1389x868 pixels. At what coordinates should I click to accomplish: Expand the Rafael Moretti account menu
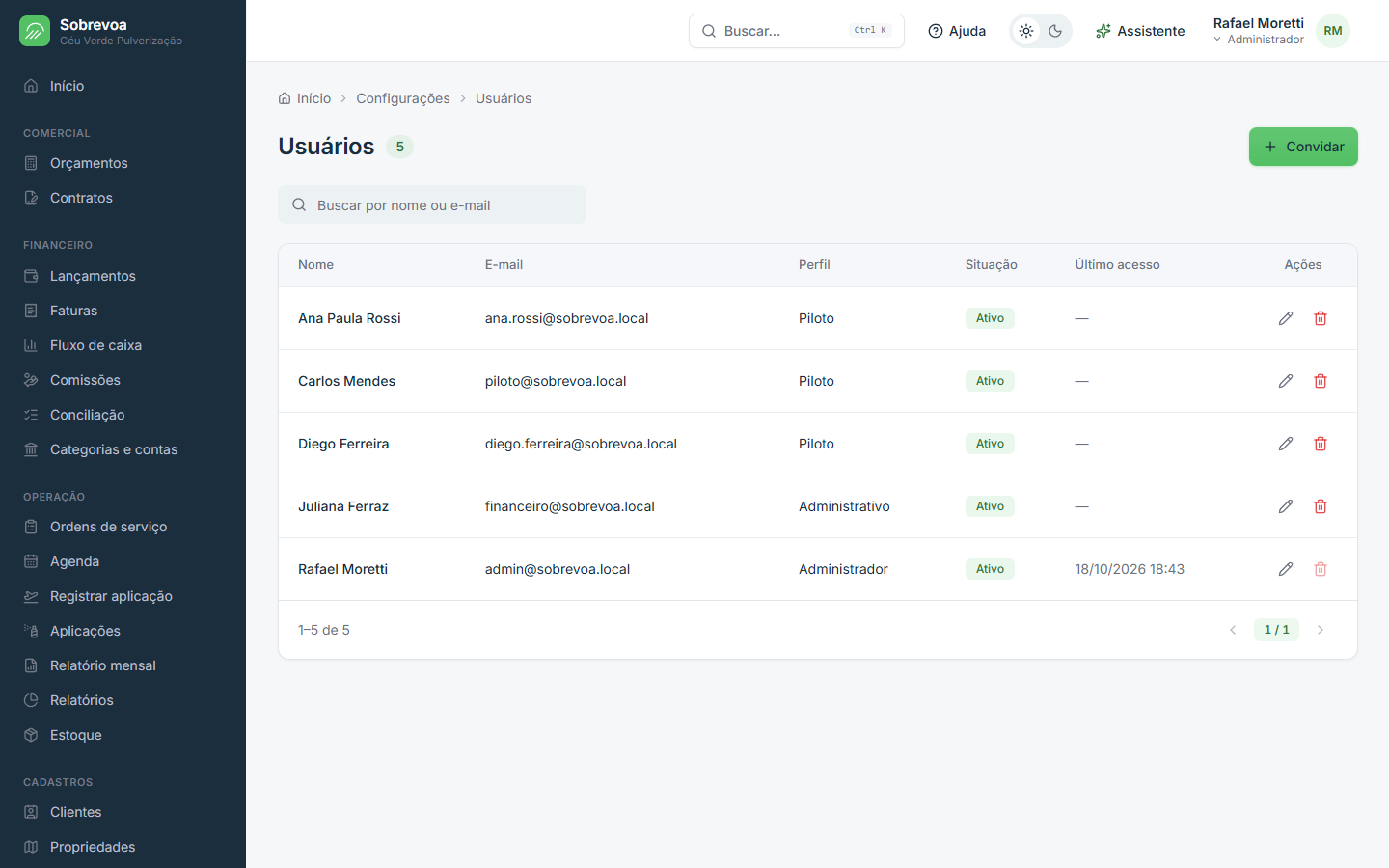pos(1259,31)
